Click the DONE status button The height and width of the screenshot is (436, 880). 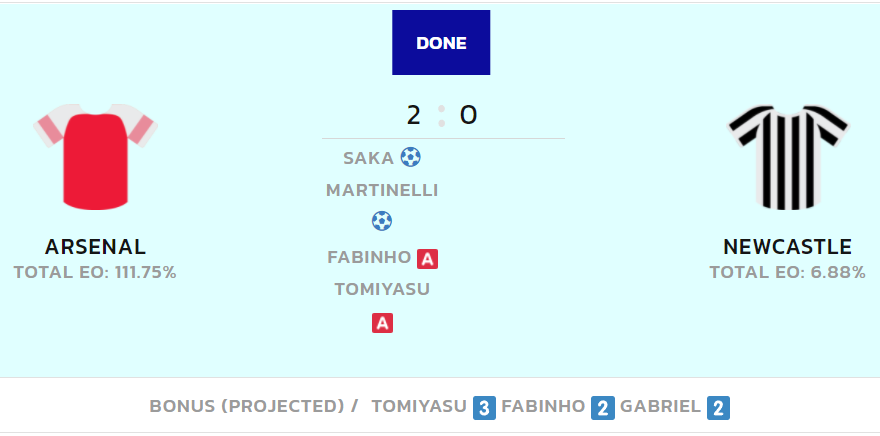[441, 43]
